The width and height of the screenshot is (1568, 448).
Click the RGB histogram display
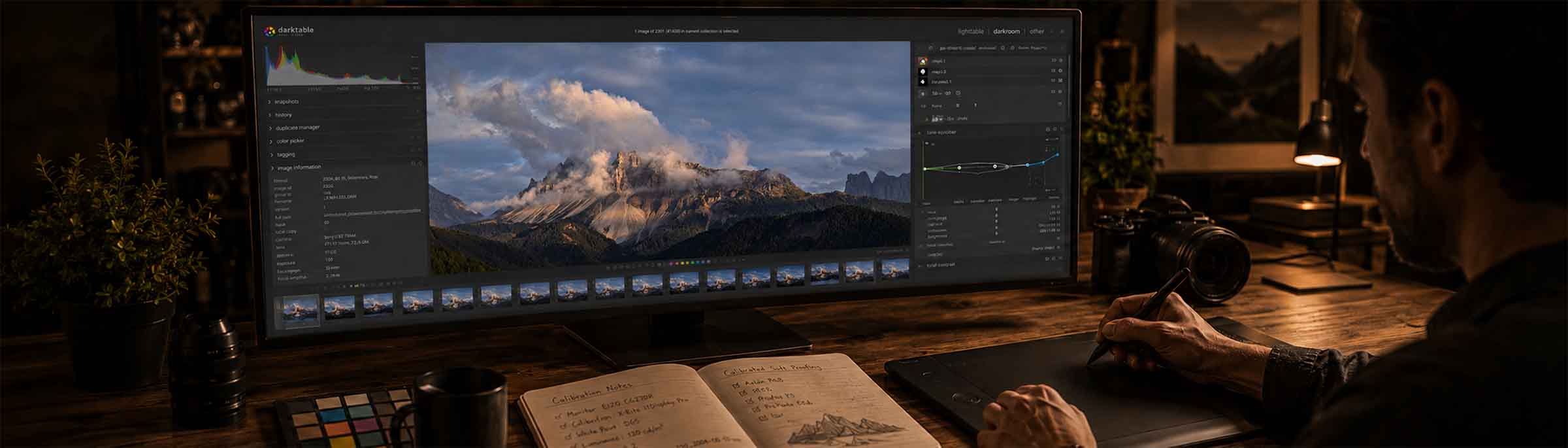click(342, 66)
